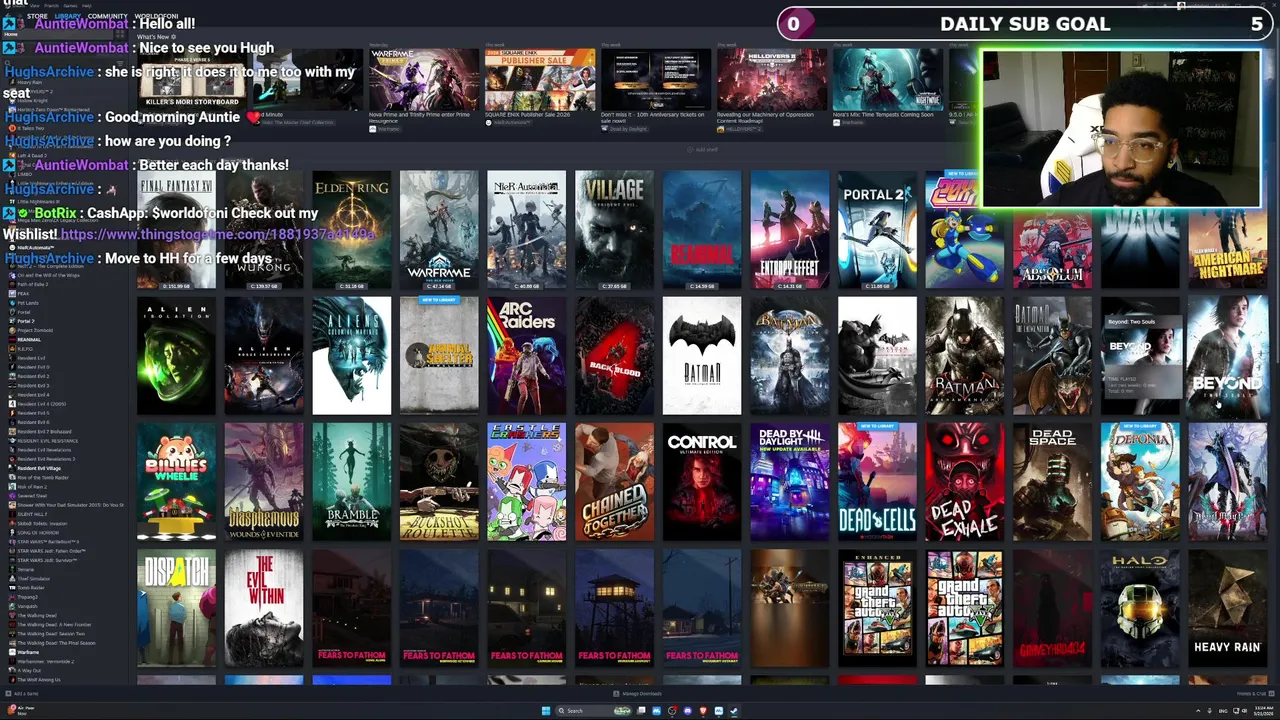Open the Castle Crashers cover
The height and width of the screenshot is (720, 1280).
pos(526,481)
